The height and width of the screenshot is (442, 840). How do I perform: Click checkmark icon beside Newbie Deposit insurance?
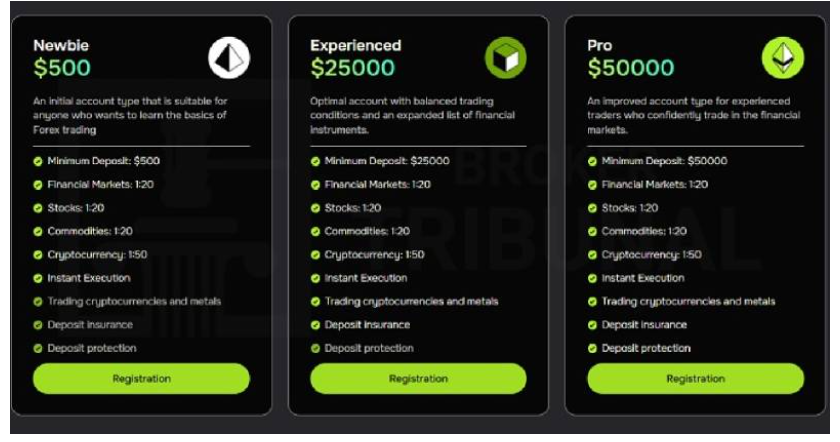38,325
